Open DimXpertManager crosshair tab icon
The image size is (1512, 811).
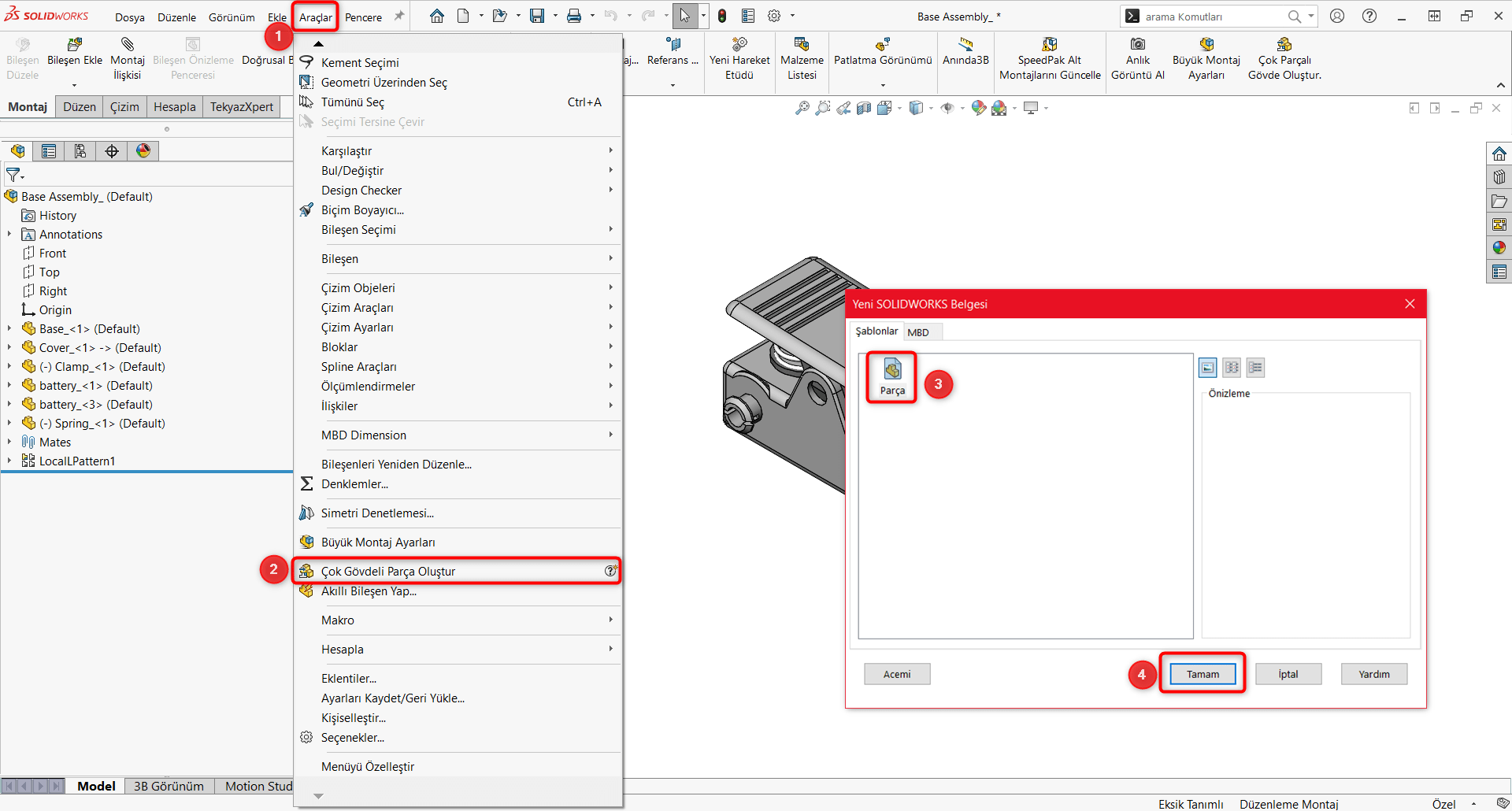coord(112,151)
